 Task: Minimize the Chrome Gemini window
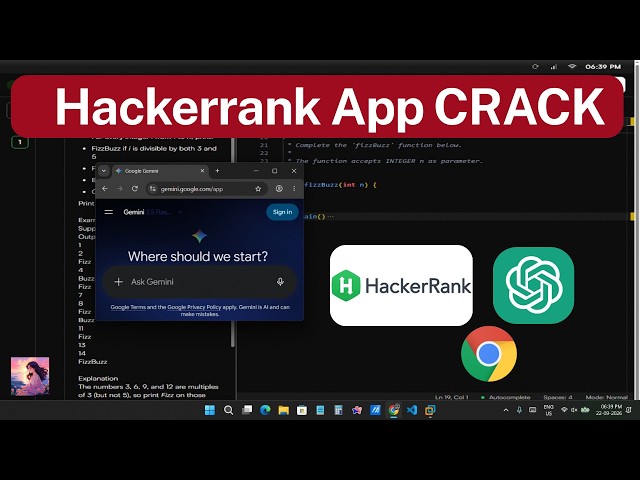tap(256, 171)
